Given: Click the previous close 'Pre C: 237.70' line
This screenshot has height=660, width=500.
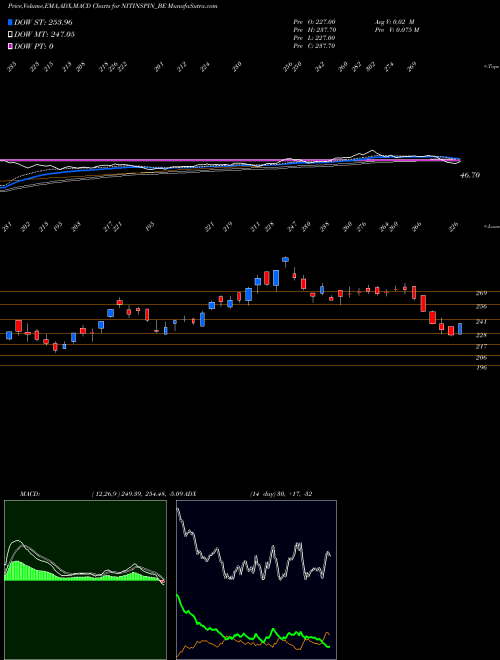Looking at the screenshot, I should 314,46.
